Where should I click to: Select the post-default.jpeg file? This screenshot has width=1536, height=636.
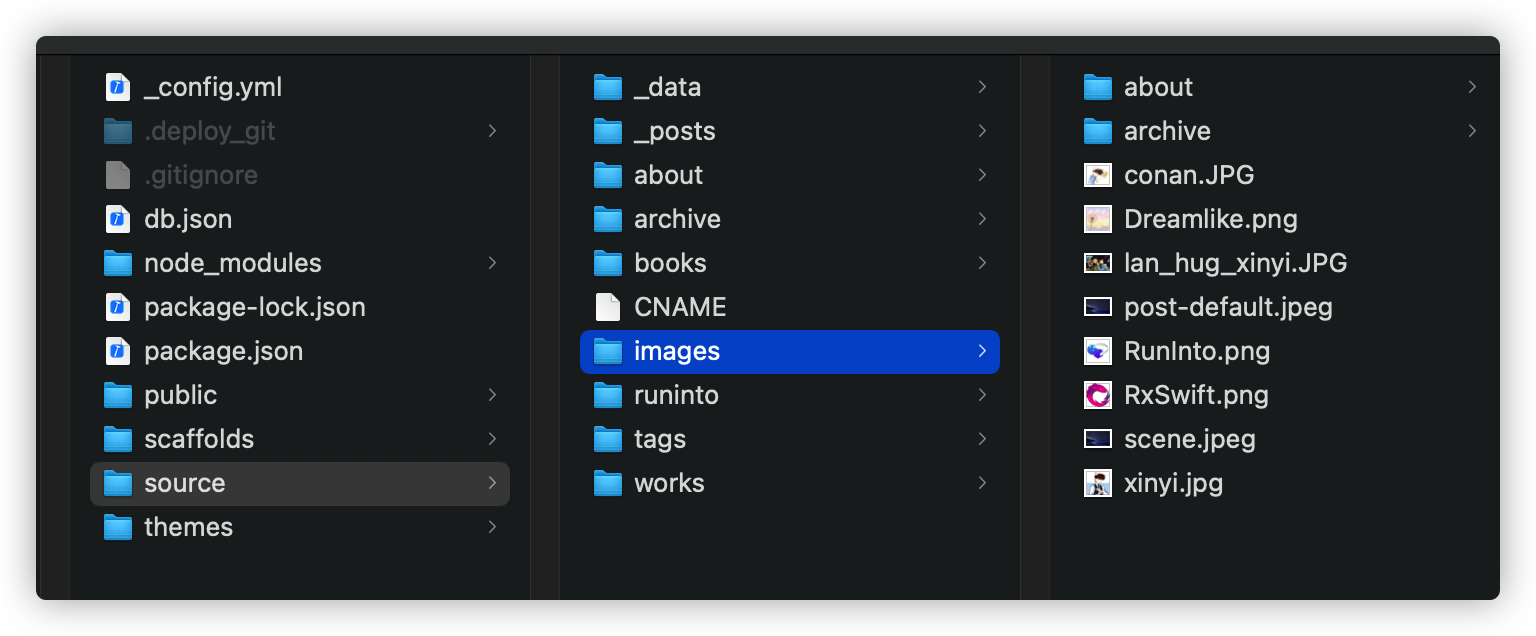(1280, 307)
